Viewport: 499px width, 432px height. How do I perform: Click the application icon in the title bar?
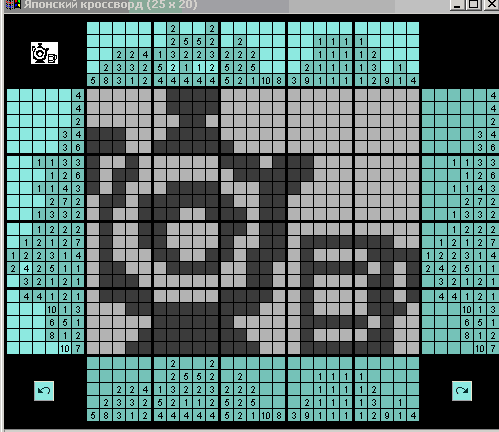(x=13, y=4)
